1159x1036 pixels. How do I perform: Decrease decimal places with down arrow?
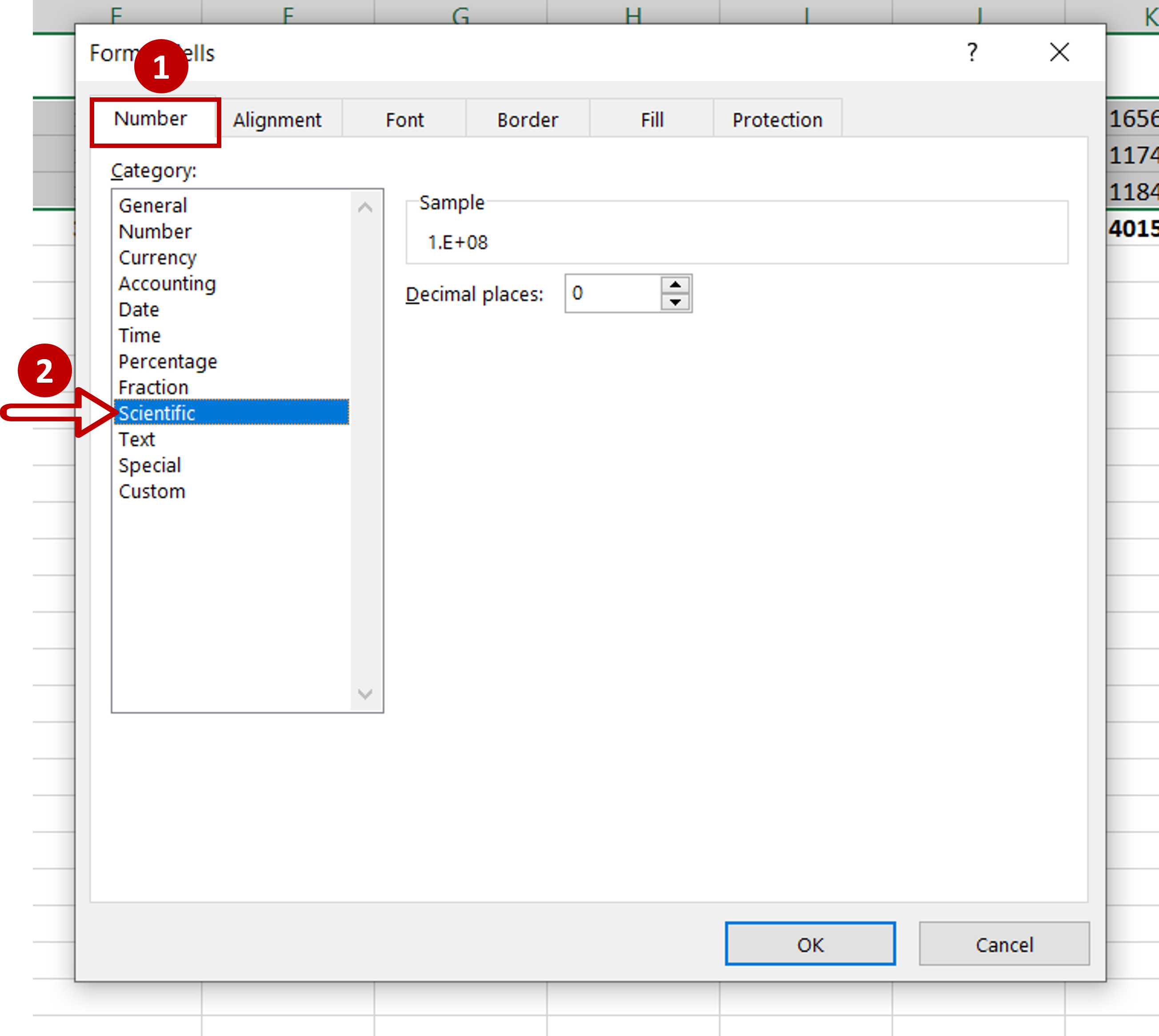(675, 302)
